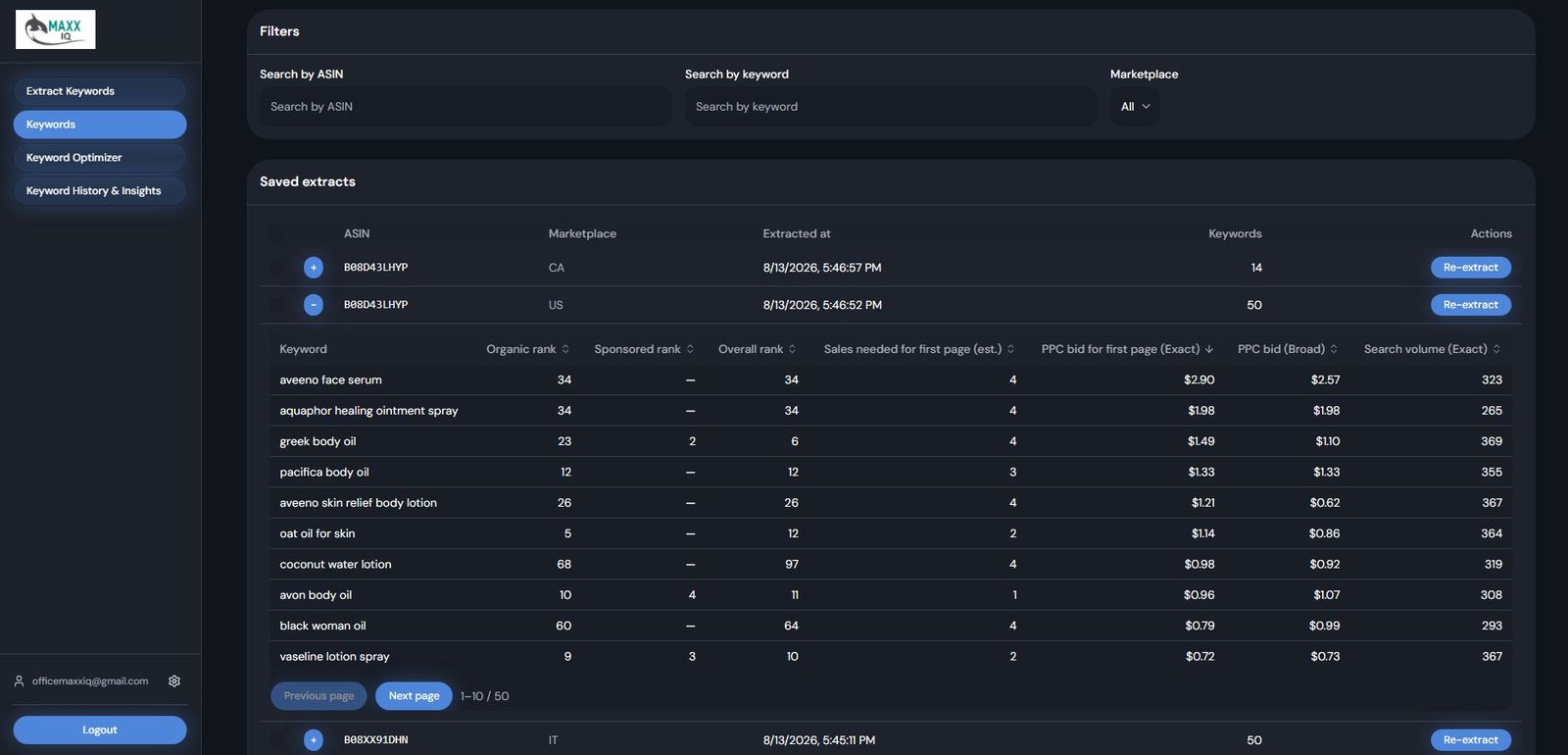Click keyword 'oat oil for skin'
This screenshot has height=755, width=1568.
318,533
